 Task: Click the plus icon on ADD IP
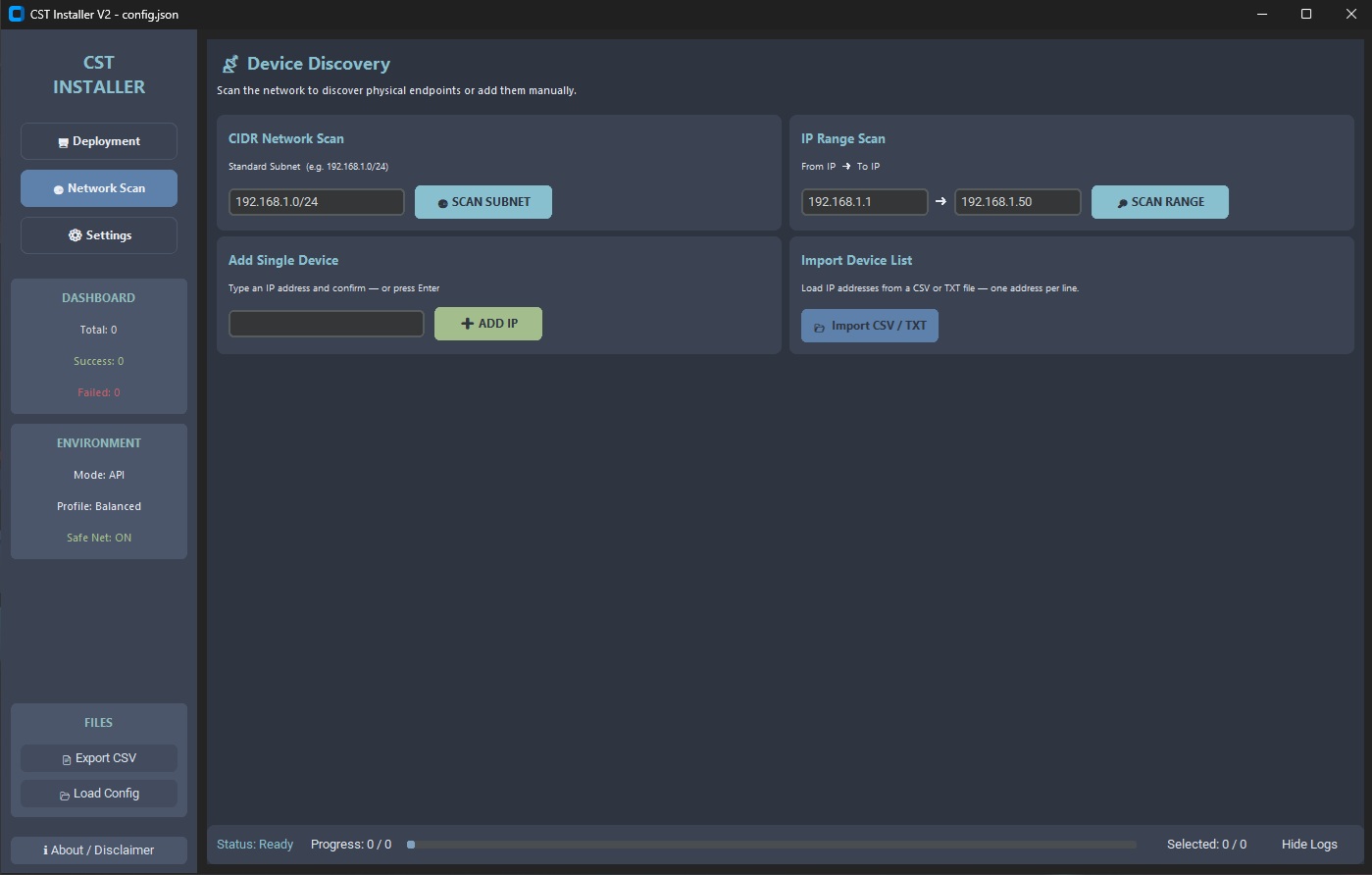[x=467, y=324]
